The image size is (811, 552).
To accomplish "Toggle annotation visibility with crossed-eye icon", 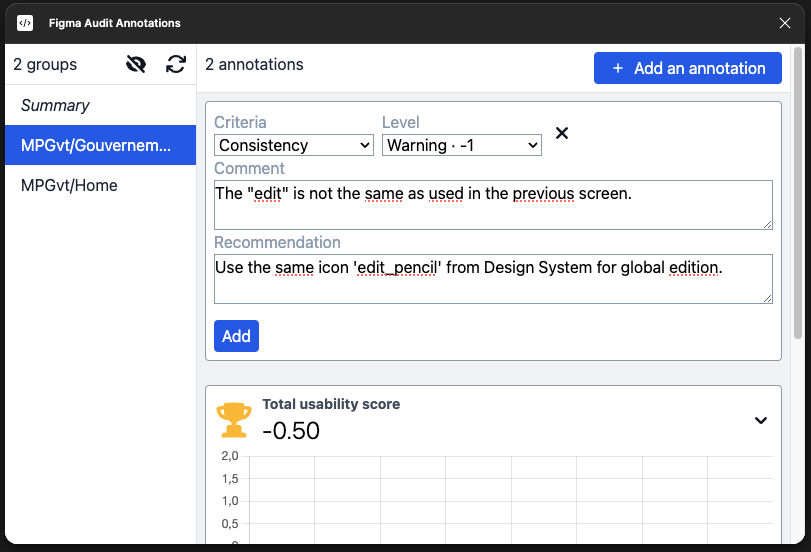I will tap(136, 64).
